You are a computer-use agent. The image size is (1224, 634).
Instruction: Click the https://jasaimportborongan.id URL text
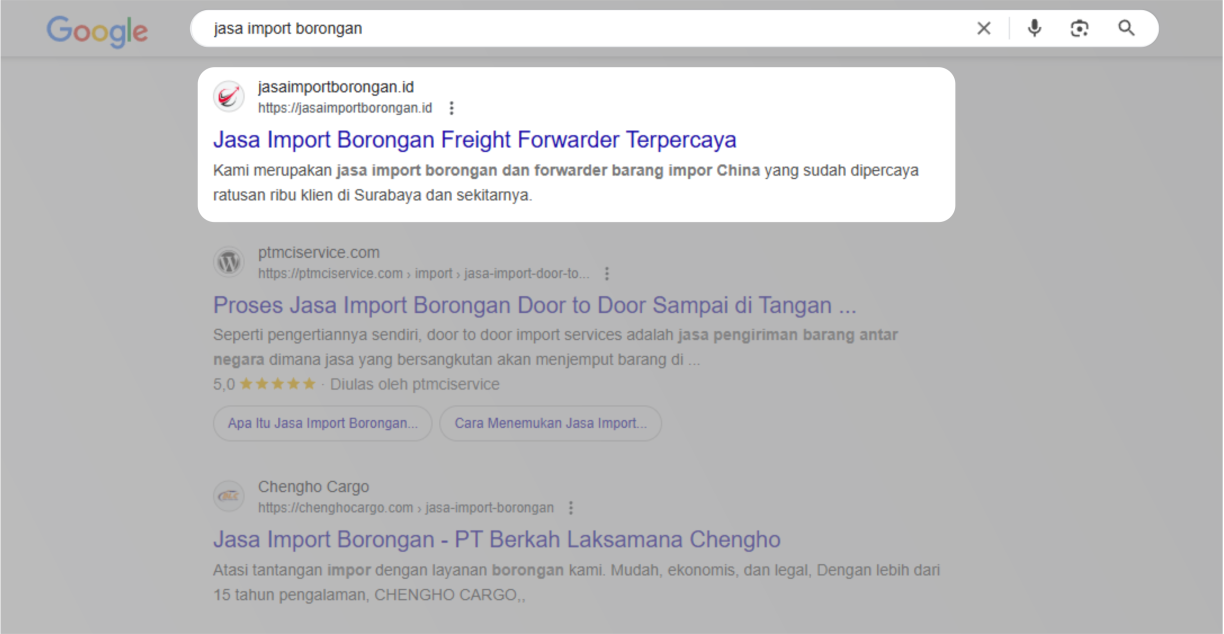(344, 108)
